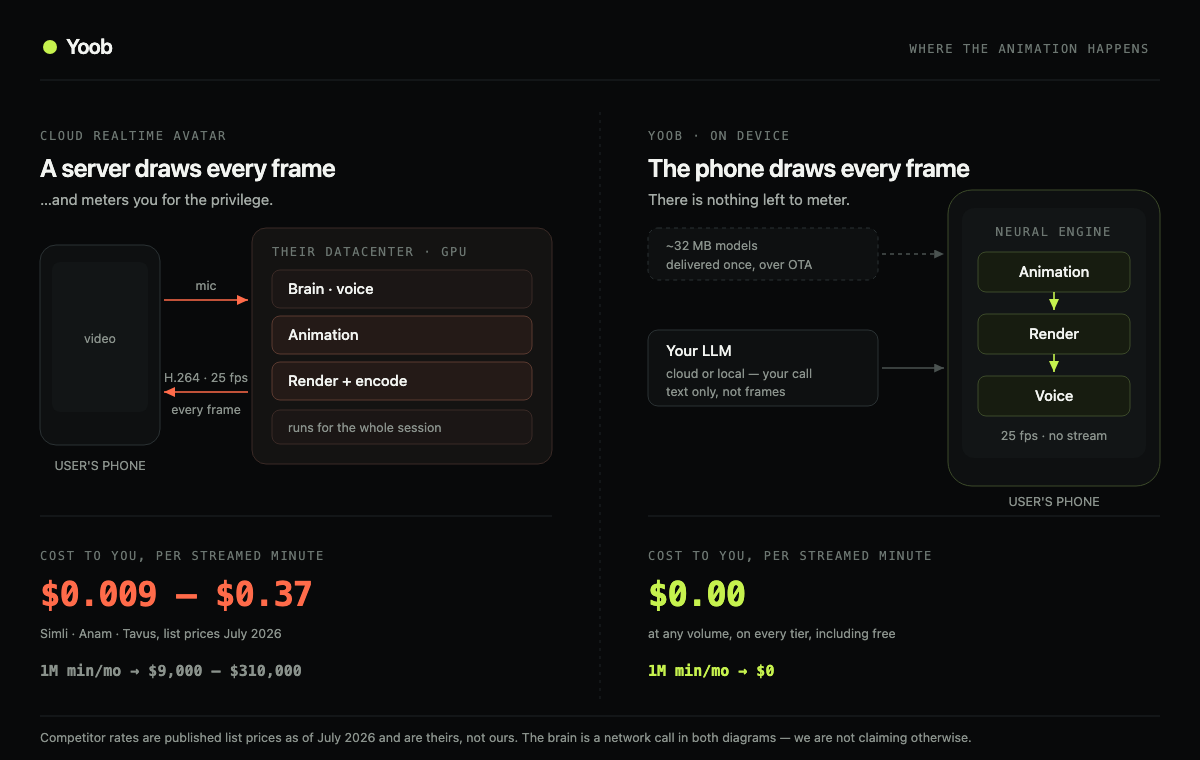This screenshot has height=760, width=1200.
Task: Select the datacenter 'Animation' box
Action: pos(402,335)
